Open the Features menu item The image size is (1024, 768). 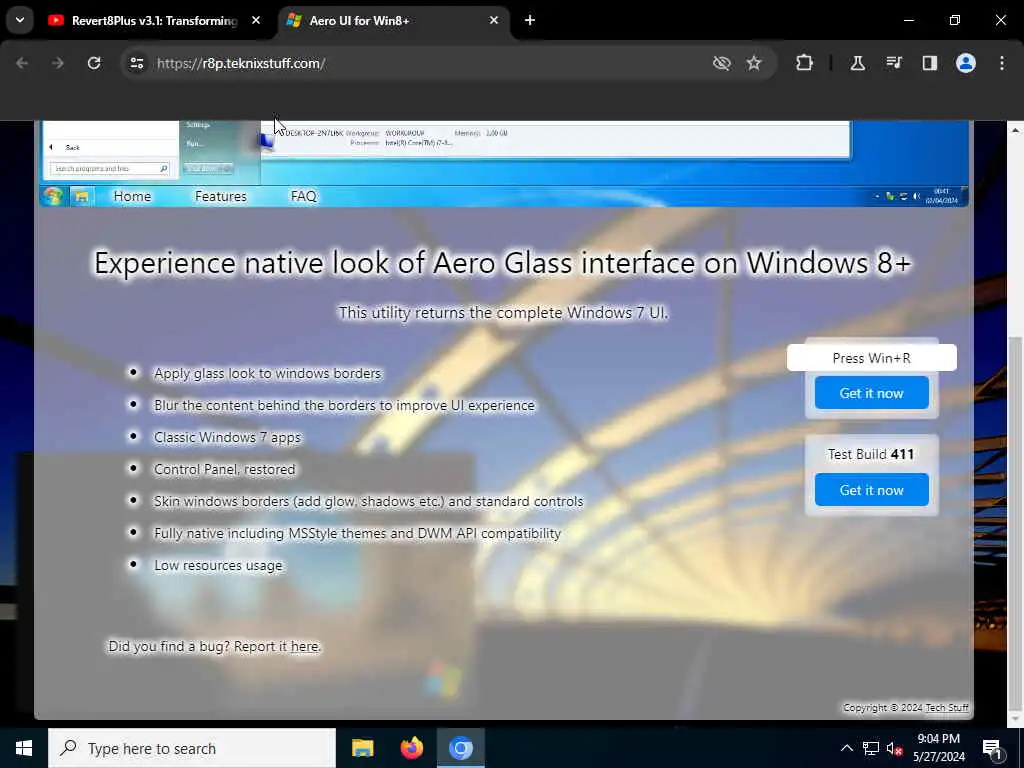[221, 196]
